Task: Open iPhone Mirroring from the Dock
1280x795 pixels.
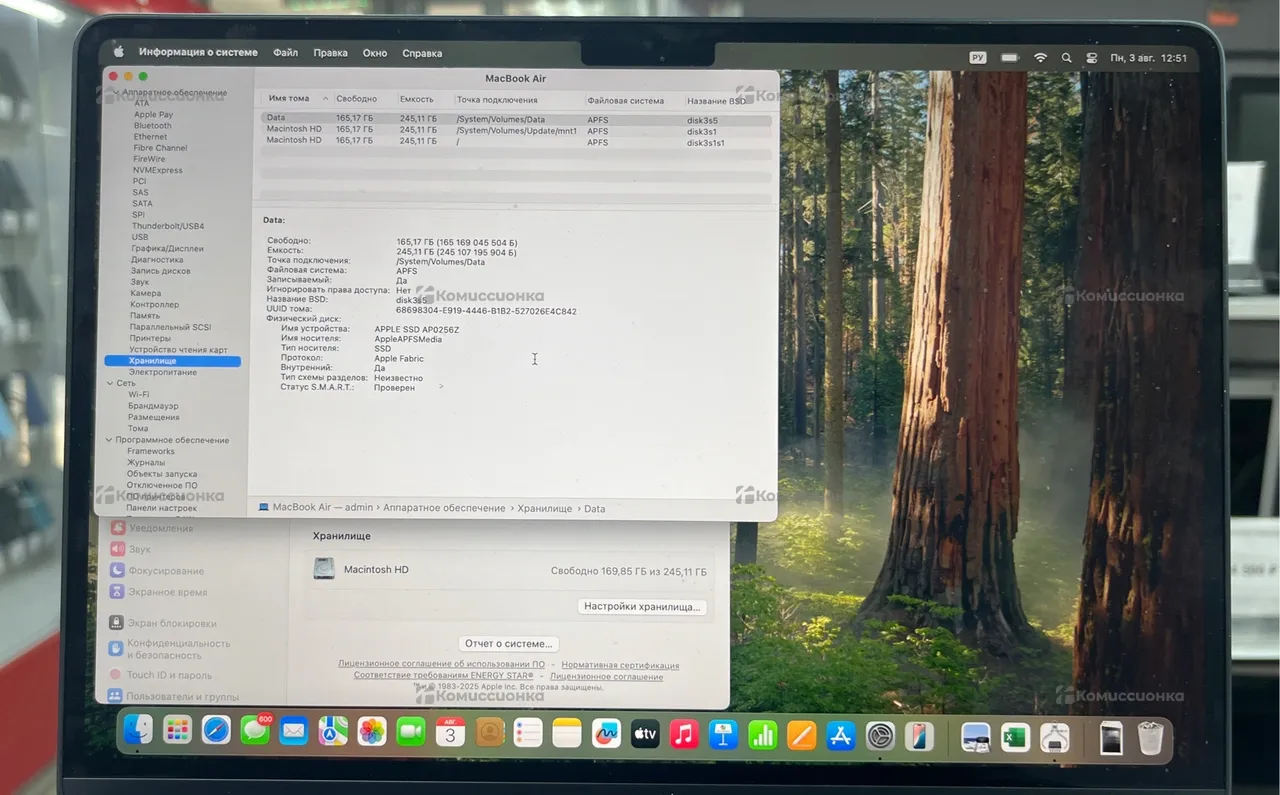Action: click(918, 737)
